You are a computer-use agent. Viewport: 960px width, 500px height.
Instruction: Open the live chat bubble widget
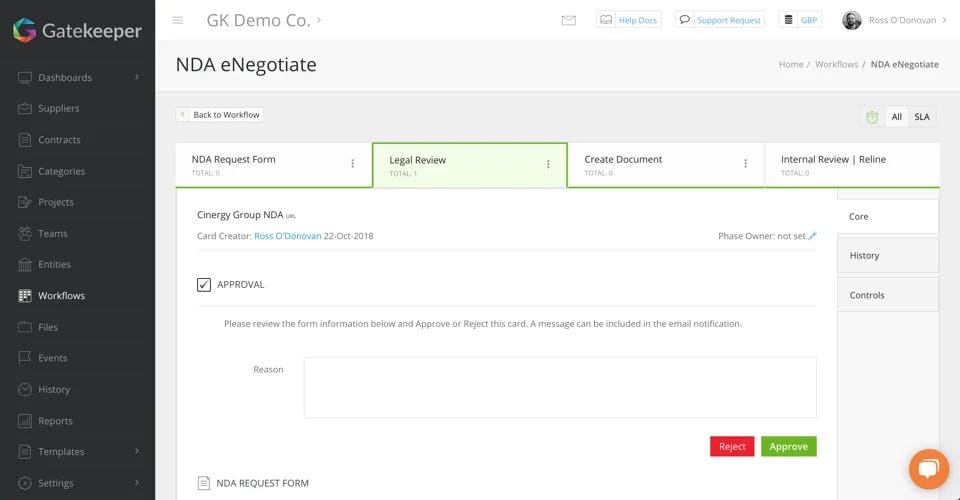928,468
